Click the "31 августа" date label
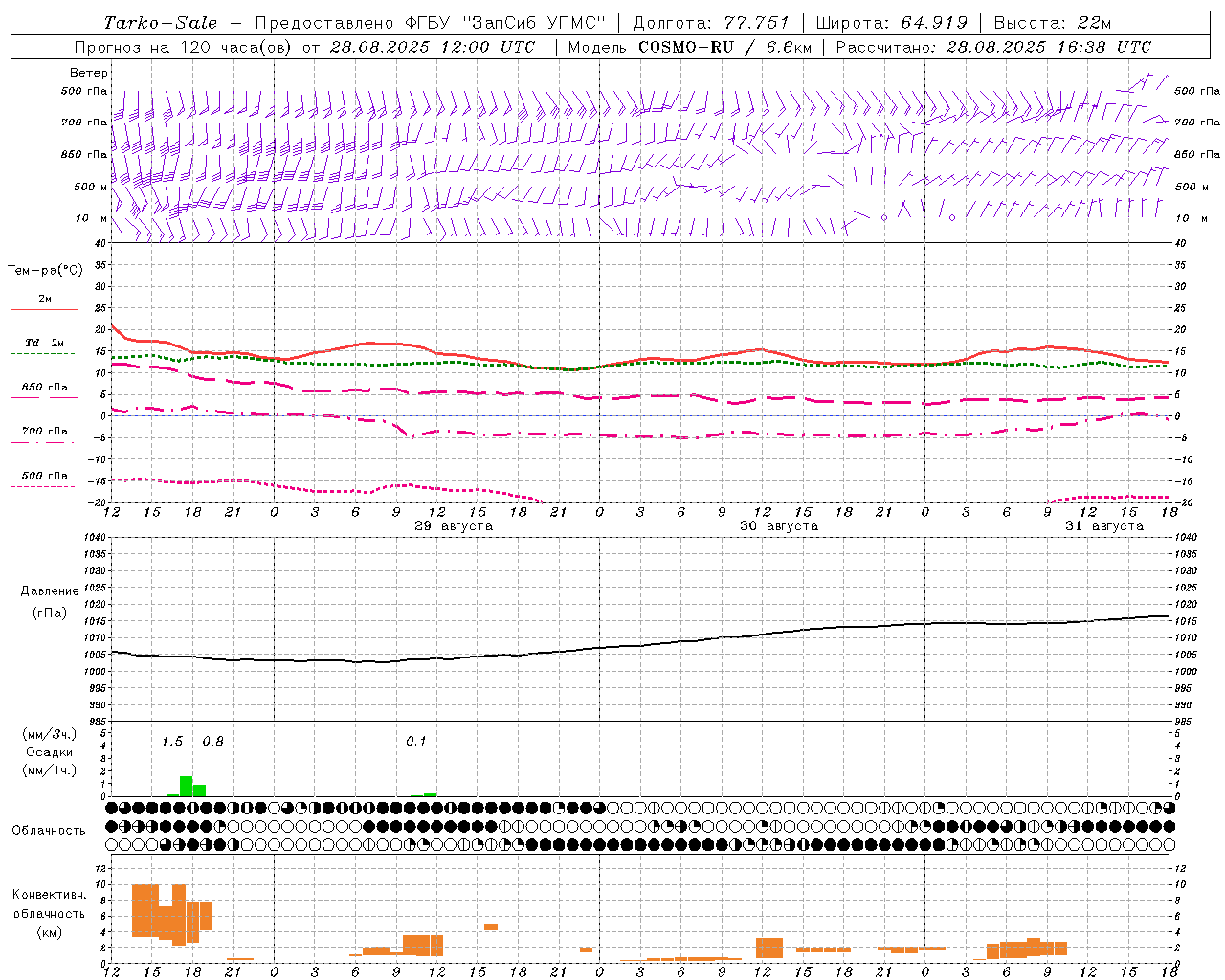Screen dimensions: 1225x980 coord(1104,526)
